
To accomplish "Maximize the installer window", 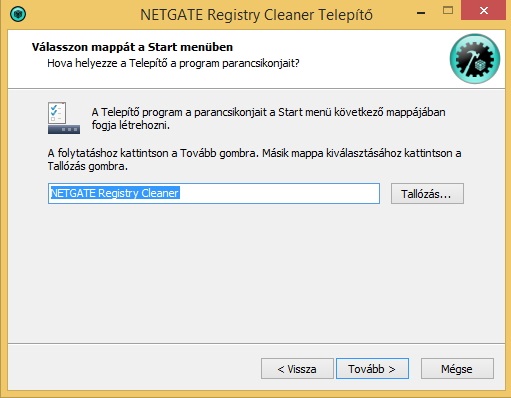I will pos(448,11).
